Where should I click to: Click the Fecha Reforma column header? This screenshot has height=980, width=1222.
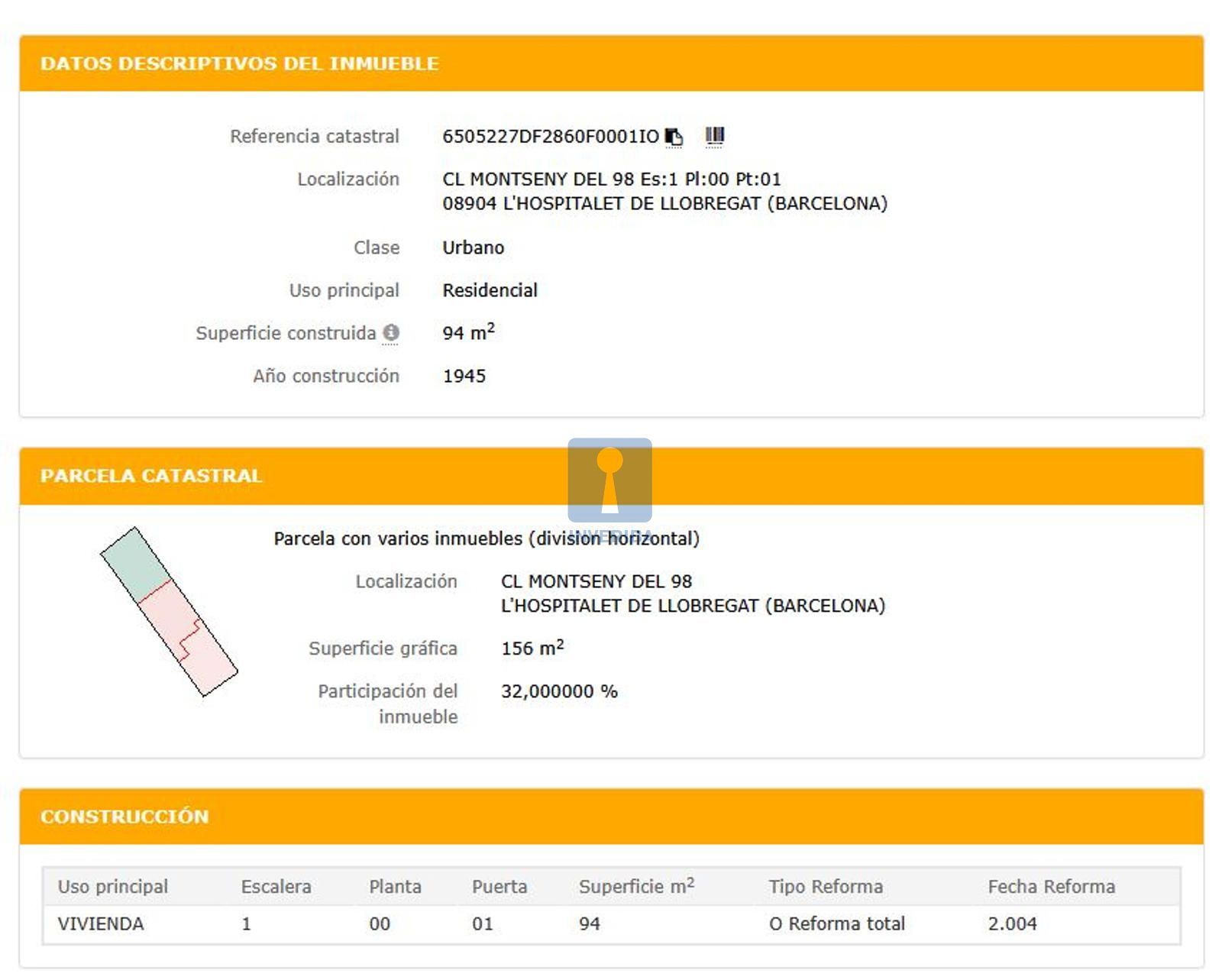pos(1051,887)
